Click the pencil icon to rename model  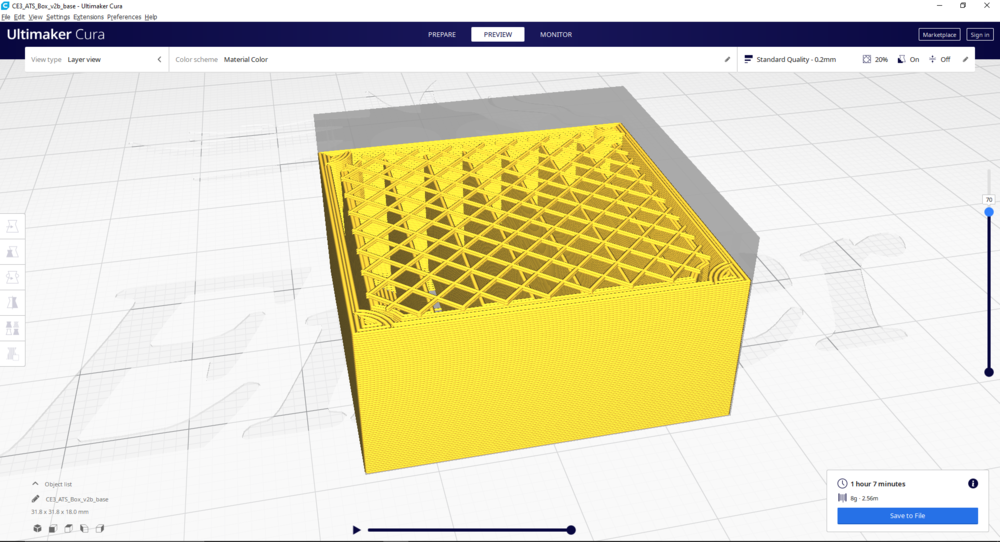36,499
